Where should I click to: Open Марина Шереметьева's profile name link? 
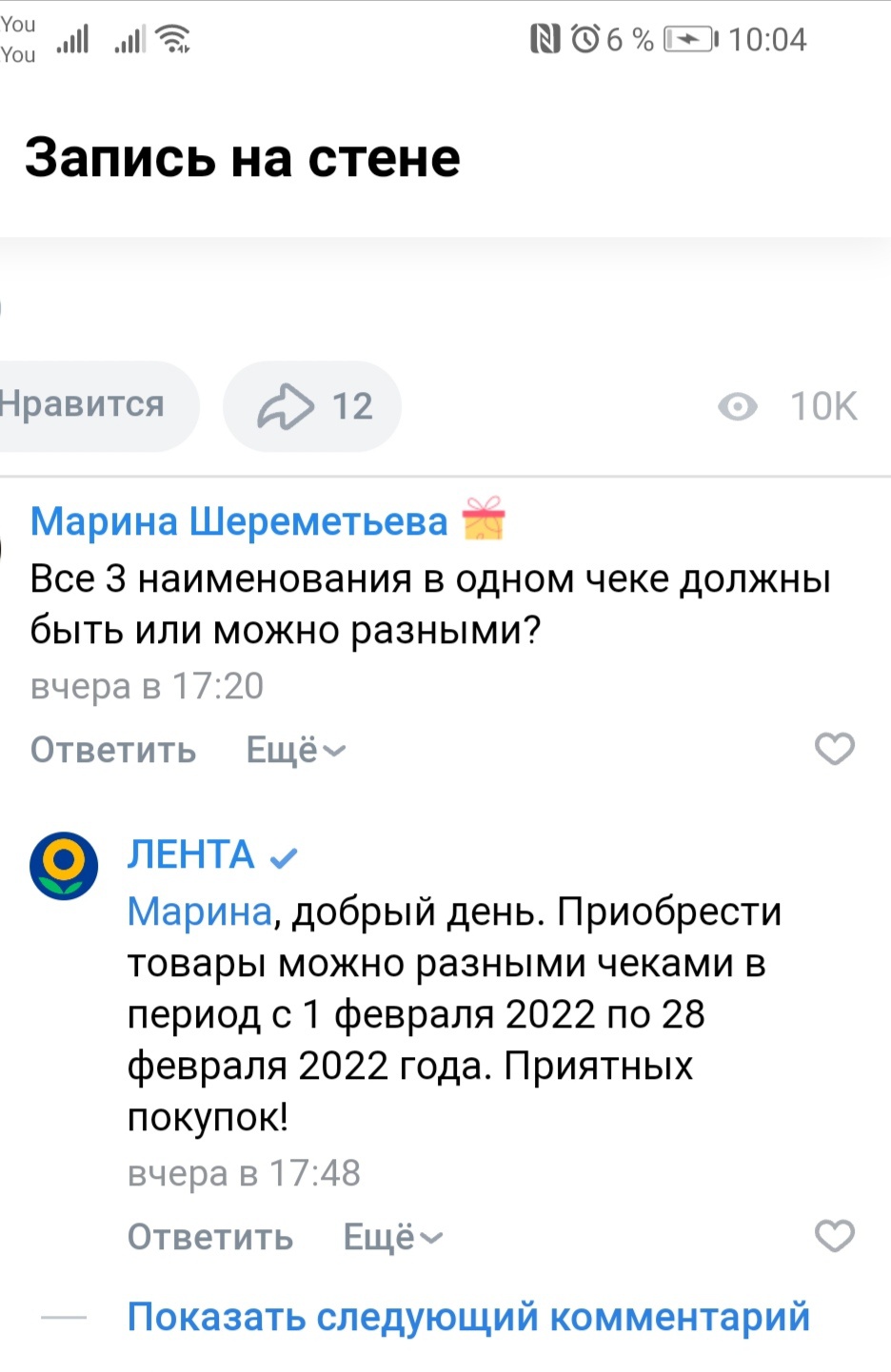click(239, 521)
